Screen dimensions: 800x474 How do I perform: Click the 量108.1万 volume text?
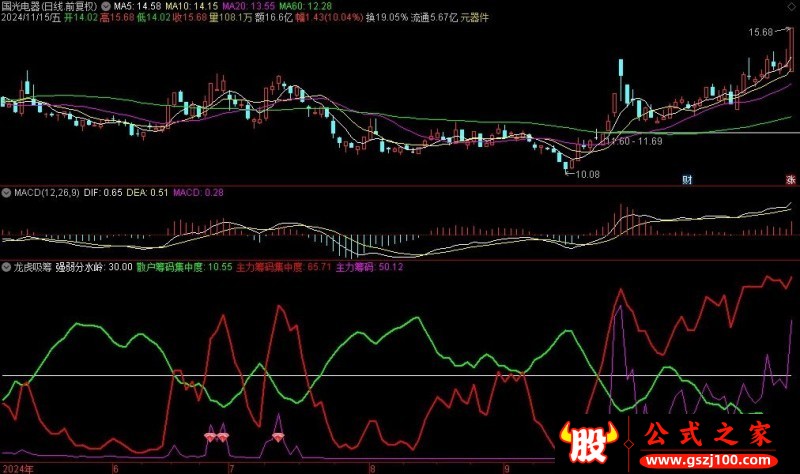231,18
